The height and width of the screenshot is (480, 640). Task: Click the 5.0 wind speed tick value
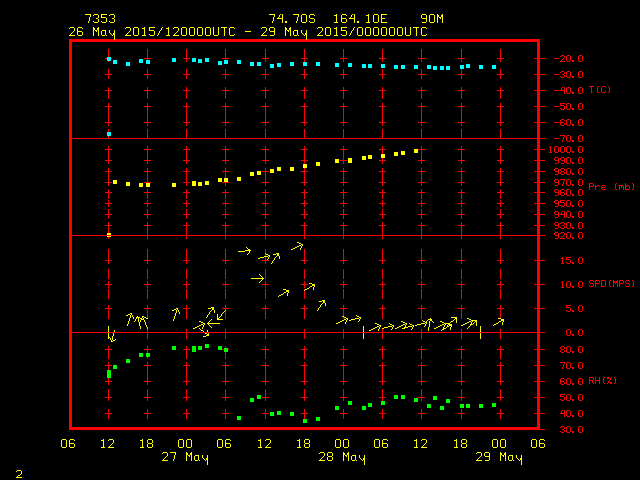coord(574,309)
